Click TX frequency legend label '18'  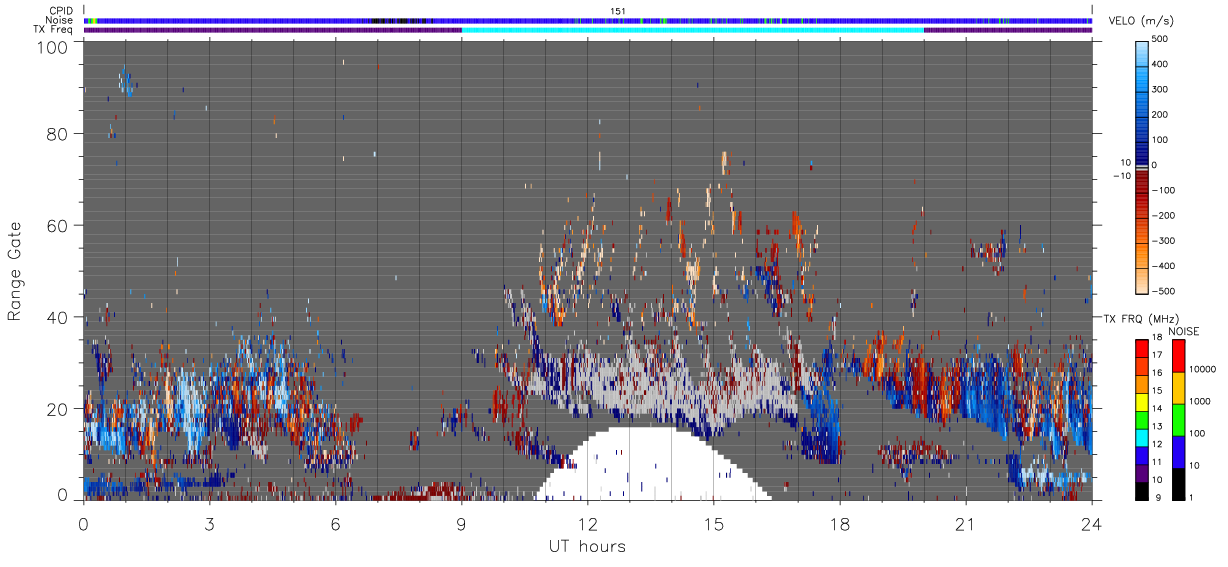pos(1157,339)
